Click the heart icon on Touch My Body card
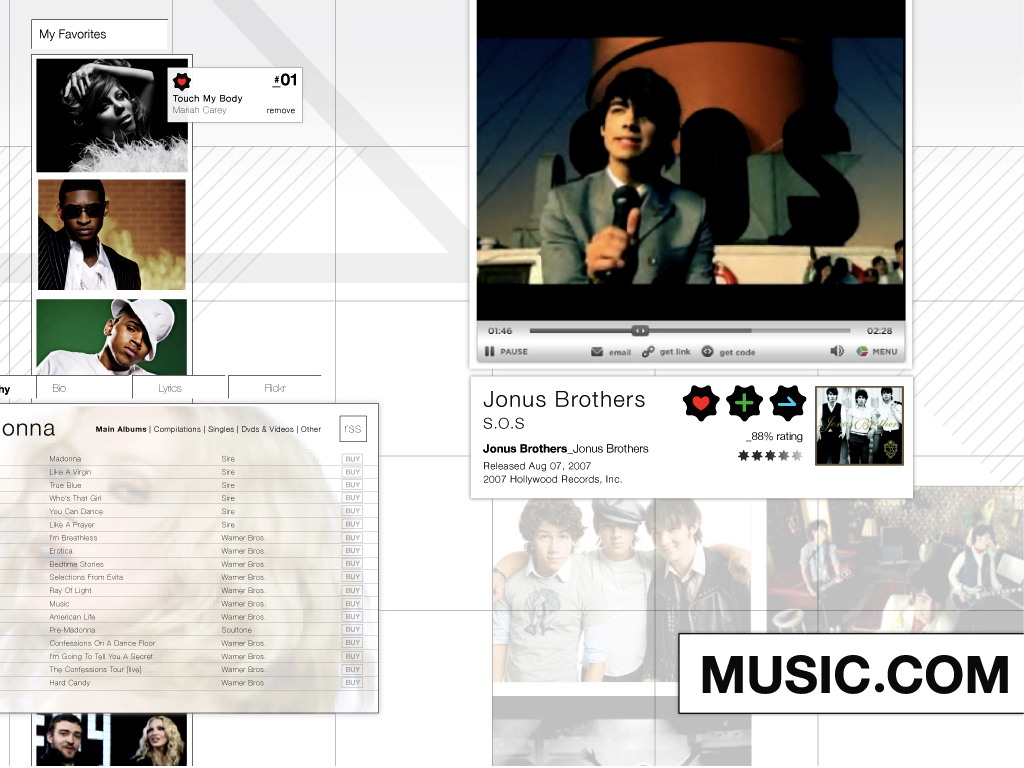This screenshot has height=768, width=1024. [182, 81]
